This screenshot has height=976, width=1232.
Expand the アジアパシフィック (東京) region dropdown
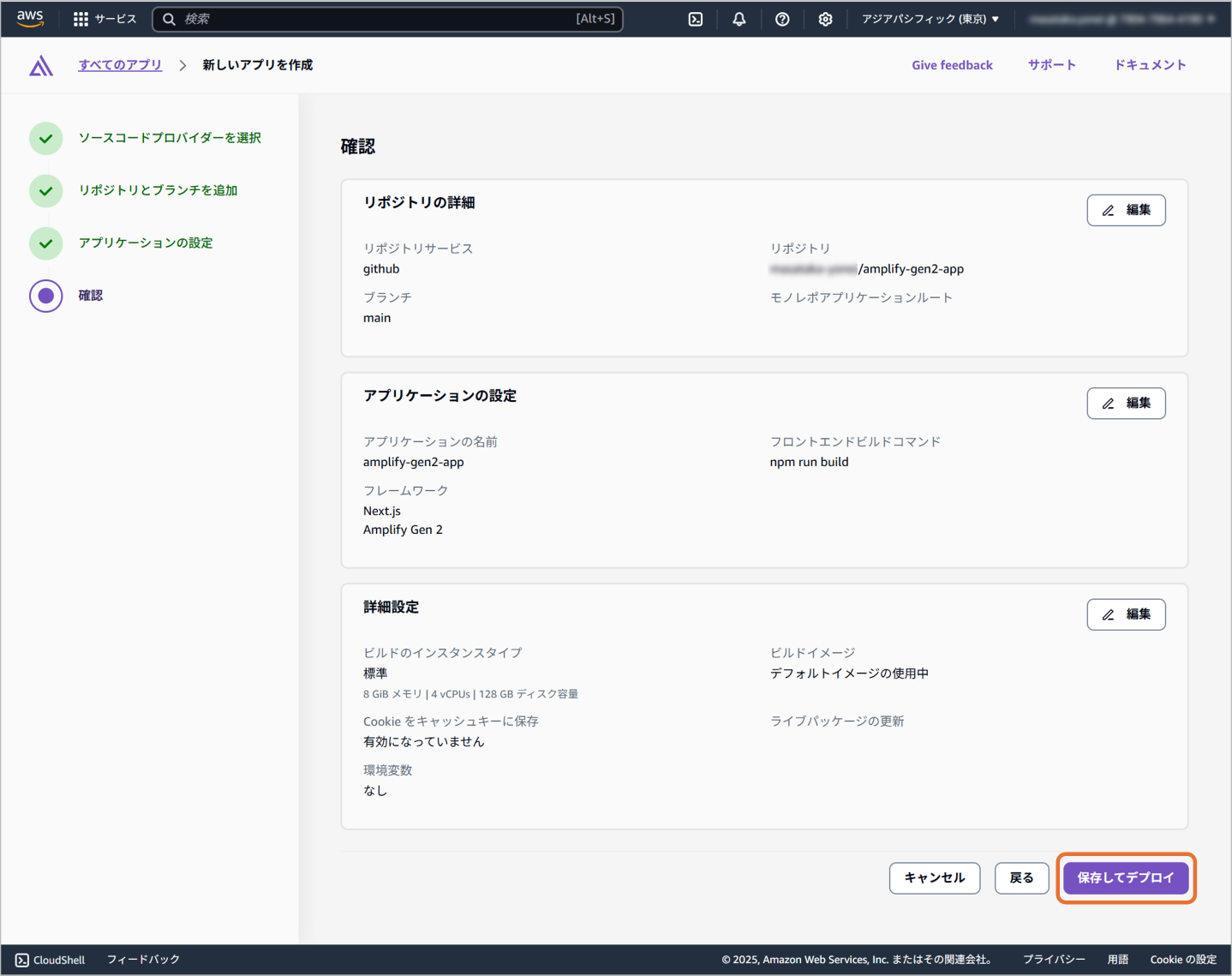coord(930,19)
